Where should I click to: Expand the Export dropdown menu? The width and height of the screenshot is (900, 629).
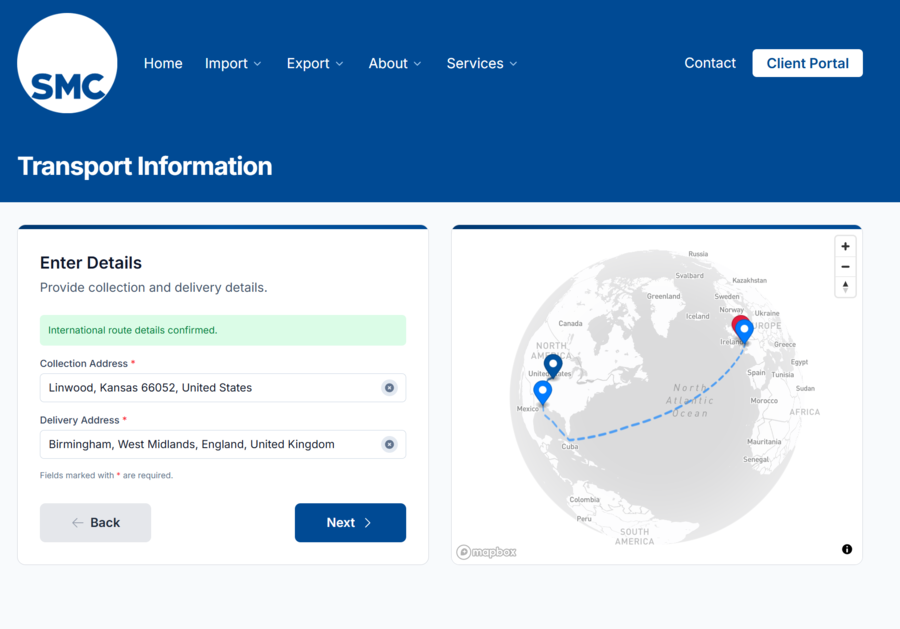pyautogui.click(x=315, y=63)
